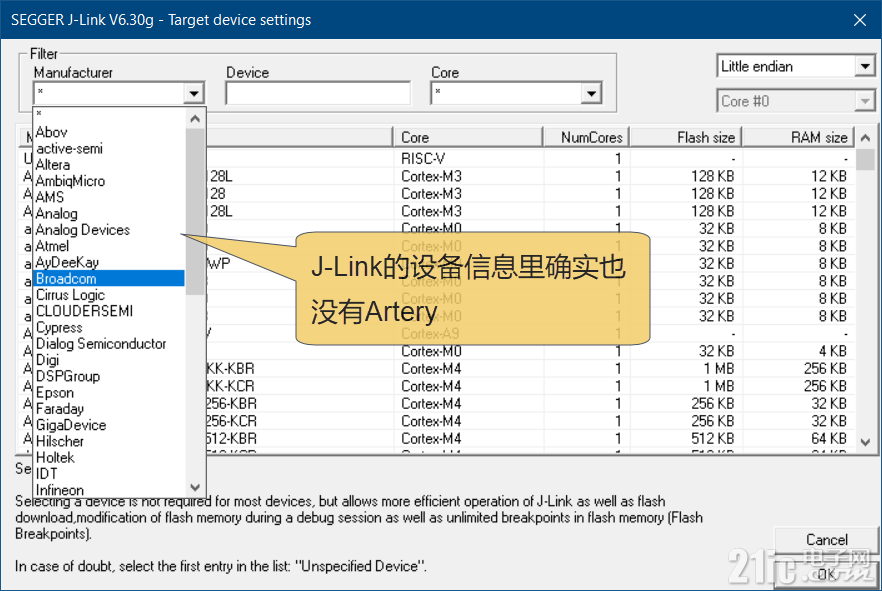The image size is (882, 591).
Task: Select AMS in manufacturer list
Action: (x=109, y=197)
